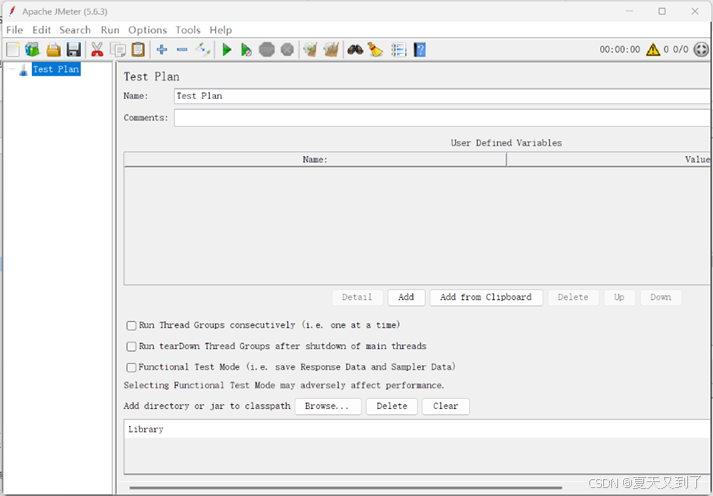
Task: Click the Open file folder icon
Action: [54, 50]
